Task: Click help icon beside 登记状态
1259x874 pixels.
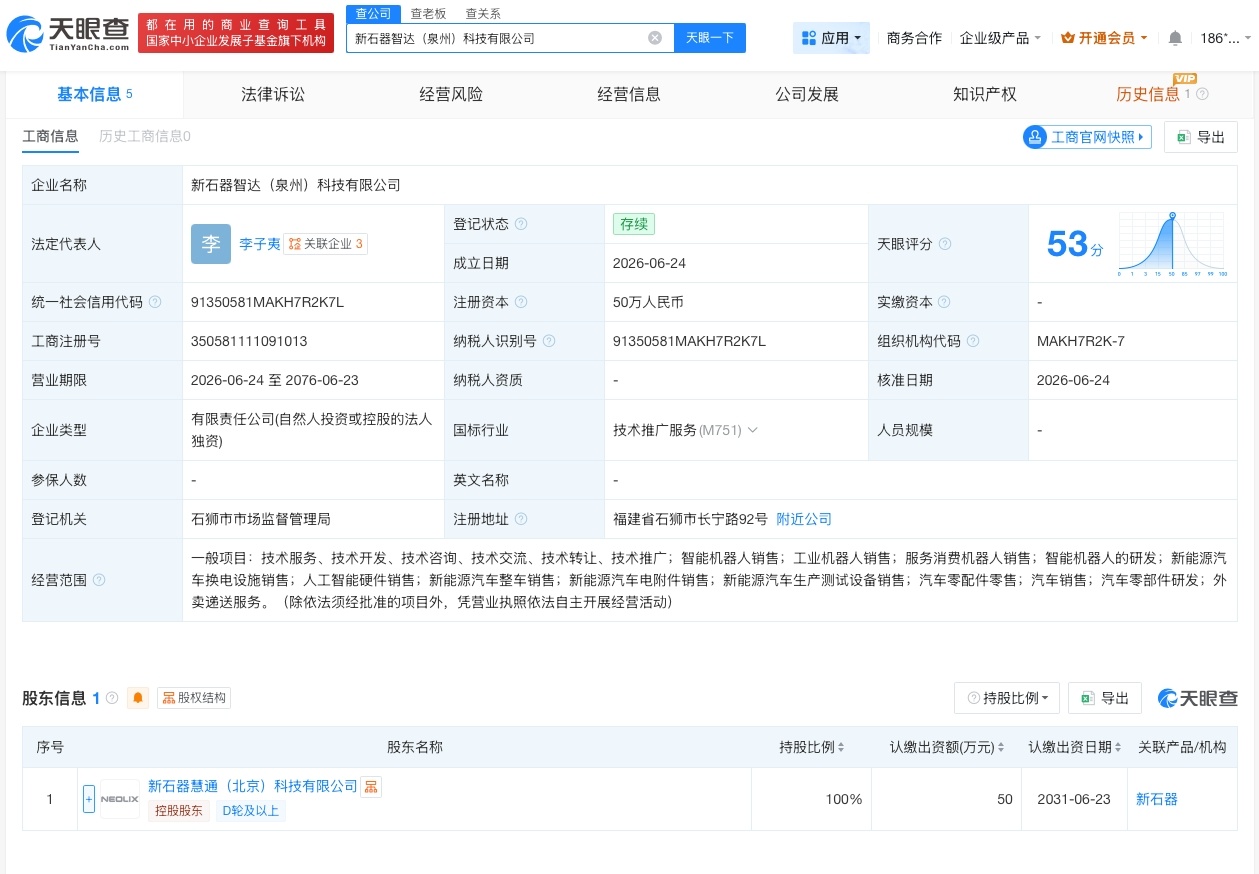Action: pyautogui.click(x=521, y=224)
